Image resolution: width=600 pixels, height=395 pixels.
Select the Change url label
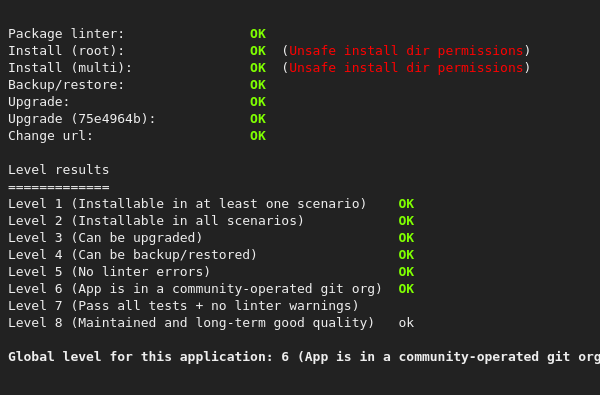pos(51,136)
